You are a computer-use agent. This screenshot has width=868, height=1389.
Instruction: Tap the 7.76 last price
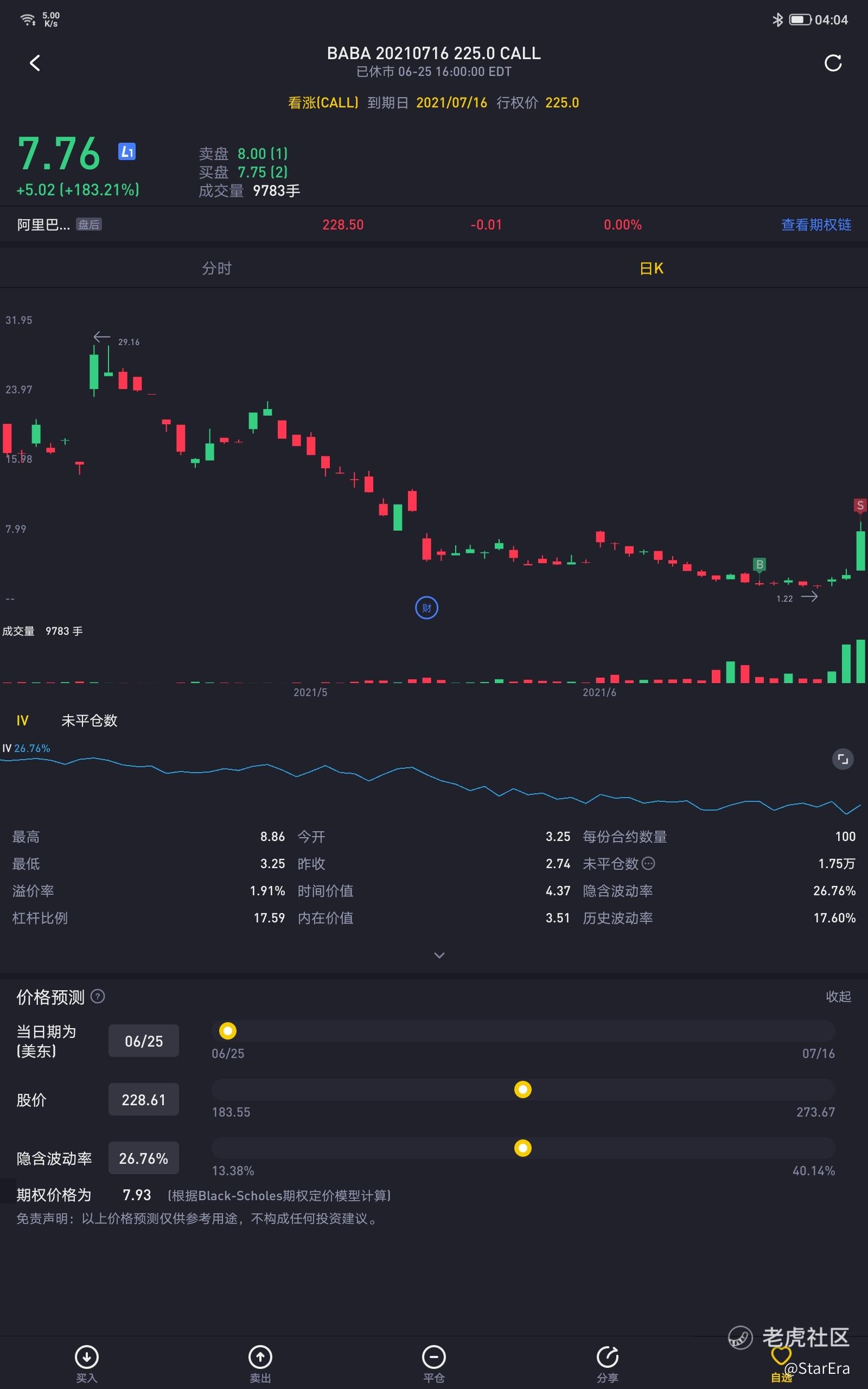[x=59, y=153]
